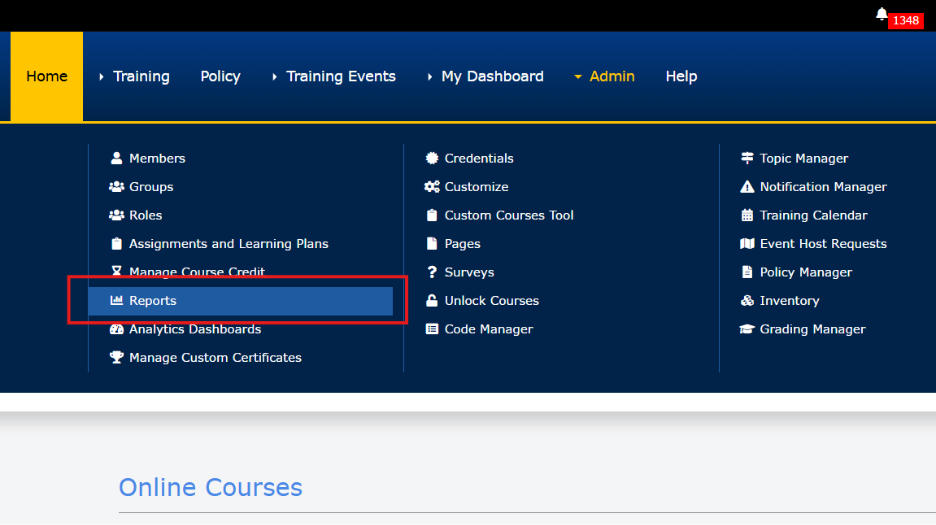The height and width of the screenshot is (525, 936).
Task: Click the Credentials badge icon
Action: click(432, 158)
